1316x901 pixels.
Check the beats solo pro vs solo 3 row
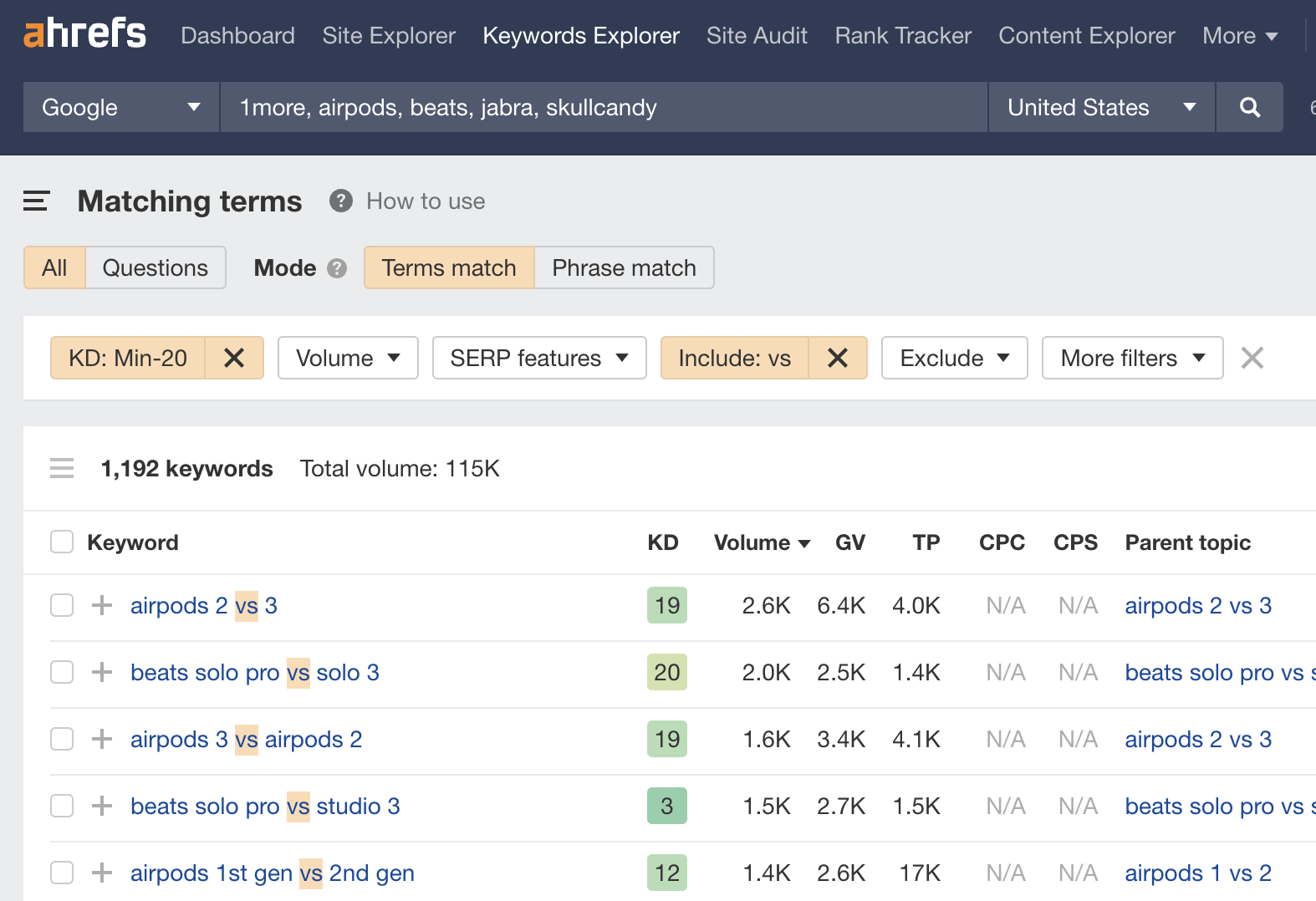click(x=62, y=672)
